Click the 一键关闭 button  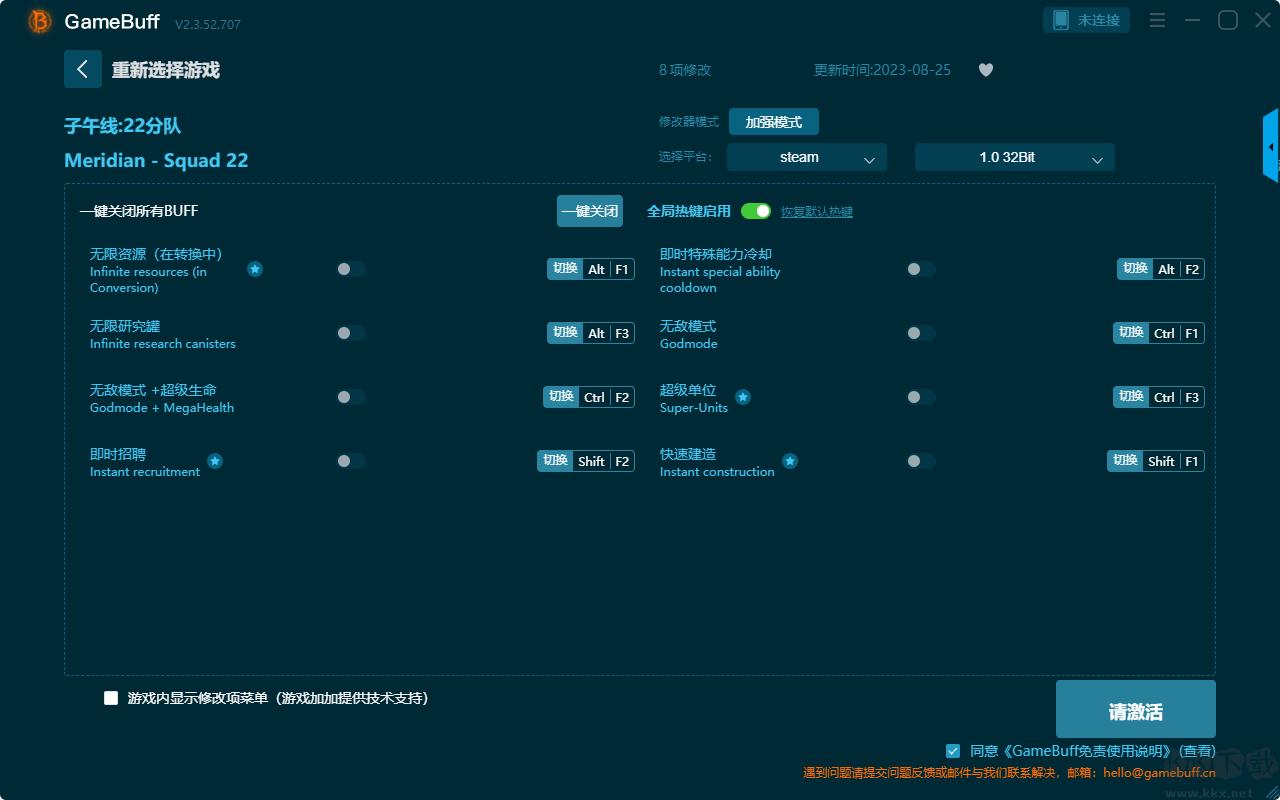click(590, 211)
